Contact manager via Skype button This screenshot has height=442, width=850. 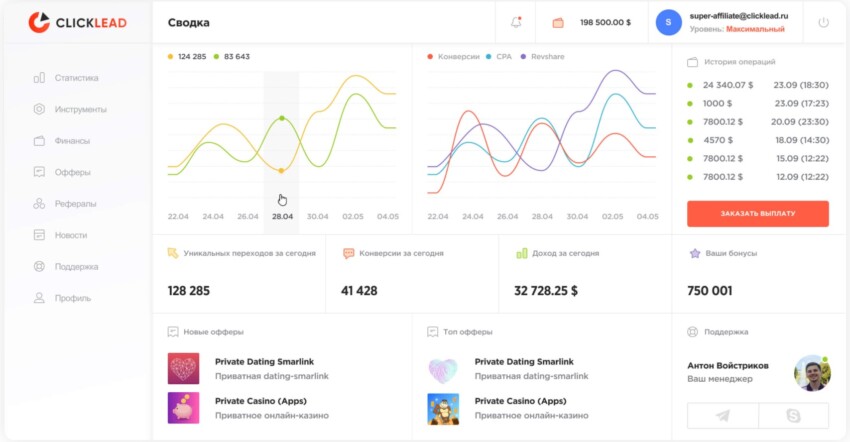click(794, 415)
